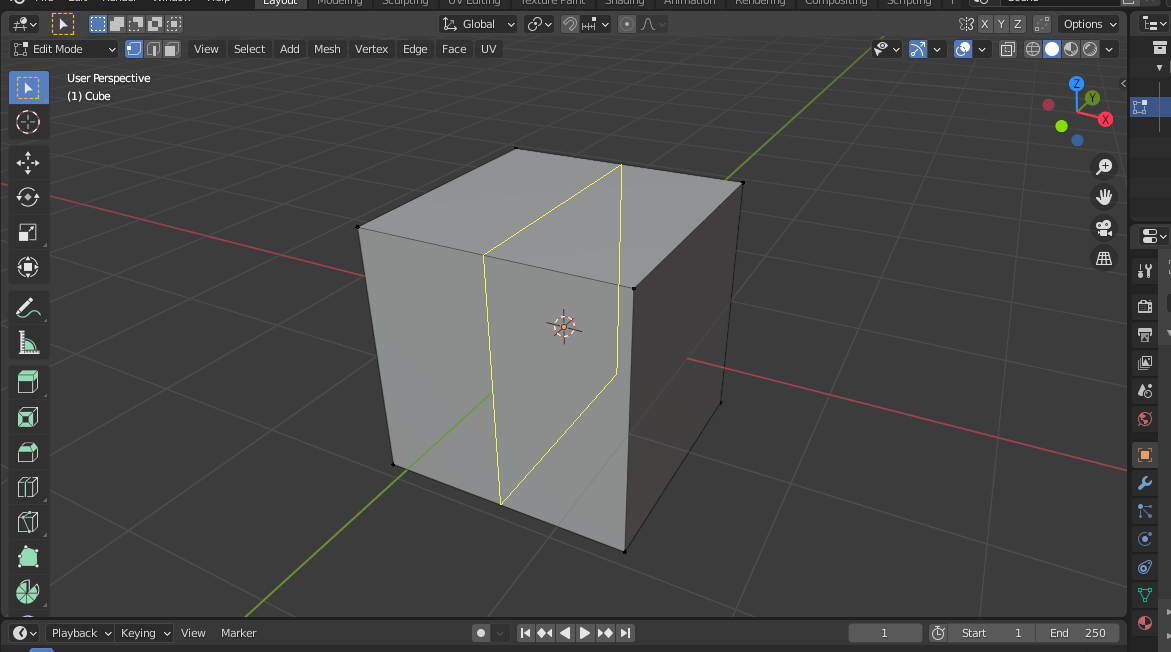Select the Select Box tool
Image resolution: width=1171 pixels, height=652 pixels.
point(28,88)
